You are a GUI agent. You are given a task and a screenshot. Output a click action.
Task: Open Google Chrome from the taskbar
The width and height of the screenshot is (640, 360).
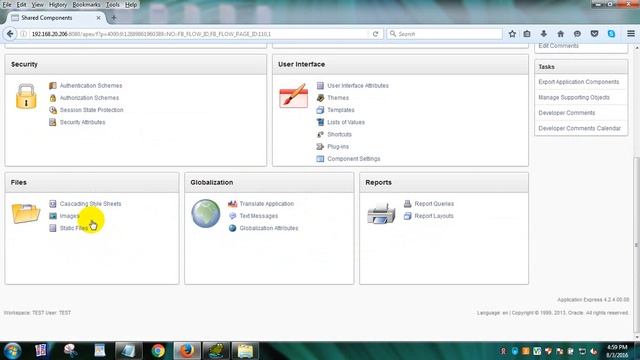point(158,351)
